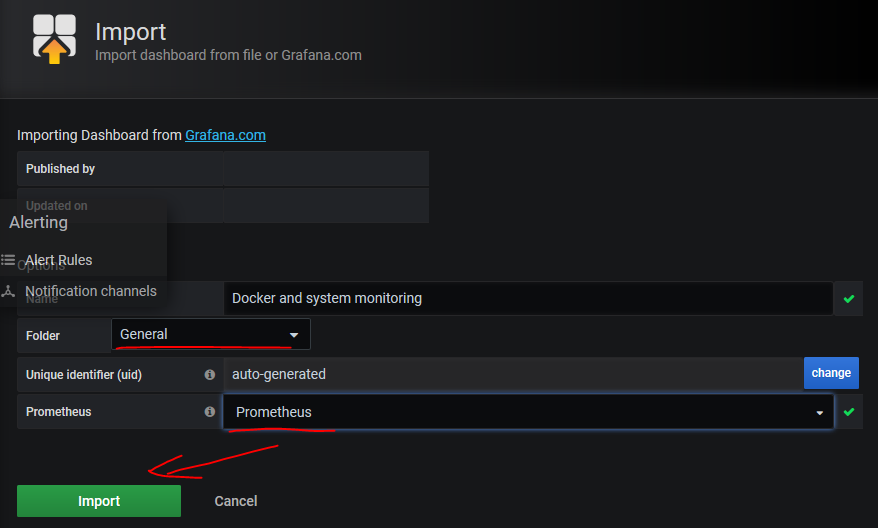This screenshot has width=878, height=528.
Task: Open Notification channels menu entry
Action: tap(91, 291)
